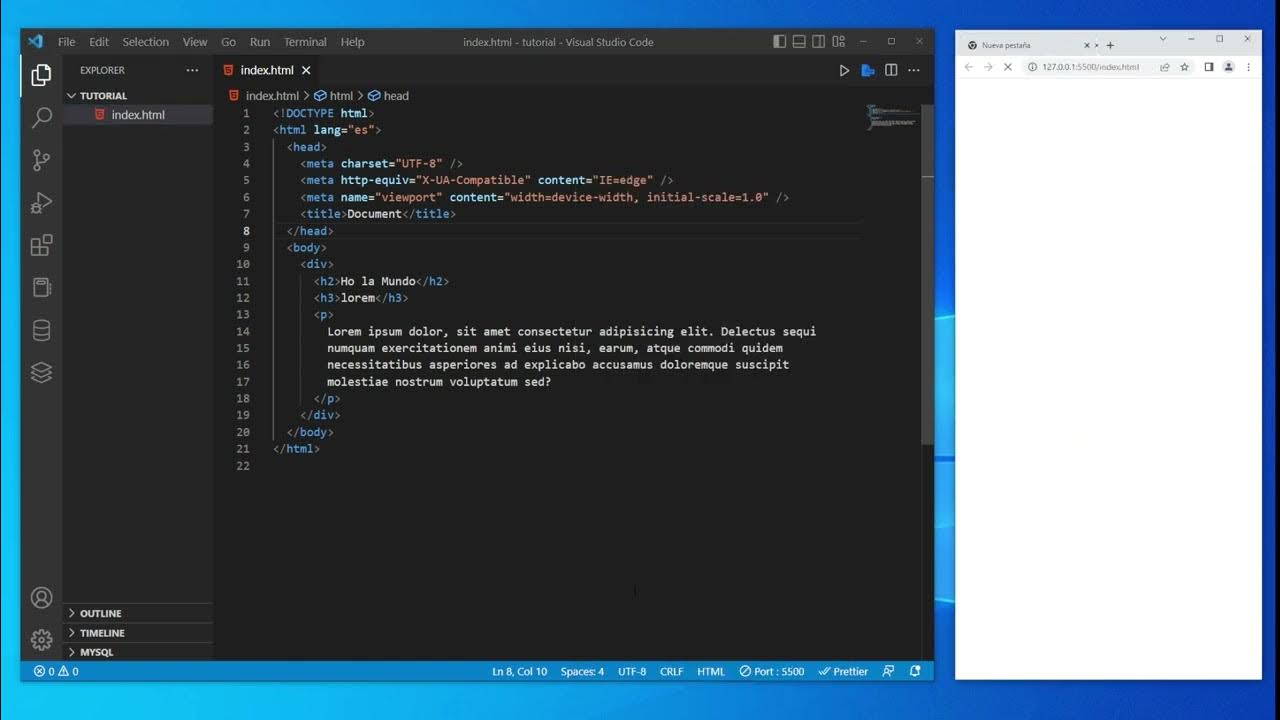Open the notebook-style activity bar icon

click(41, 288)
